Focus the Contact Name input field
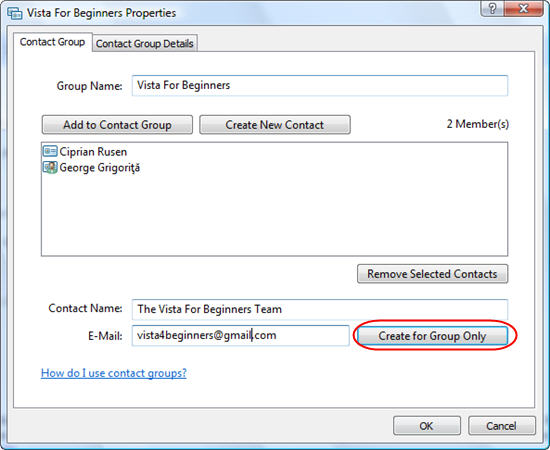550x450 pixels. pyautogui.click(x=320, y=309)
